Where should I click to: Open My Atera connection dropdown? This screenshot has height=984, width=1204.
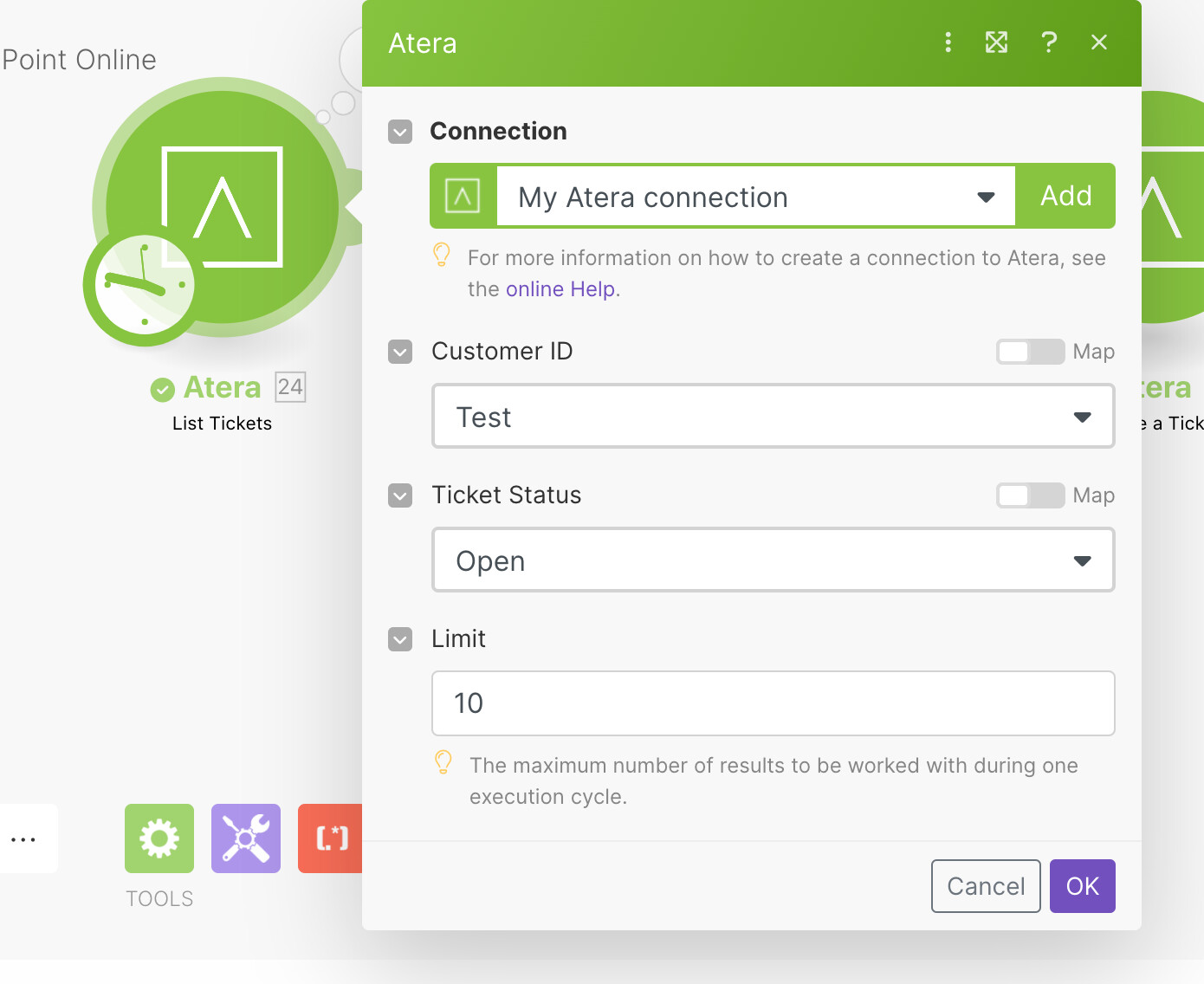755,197
